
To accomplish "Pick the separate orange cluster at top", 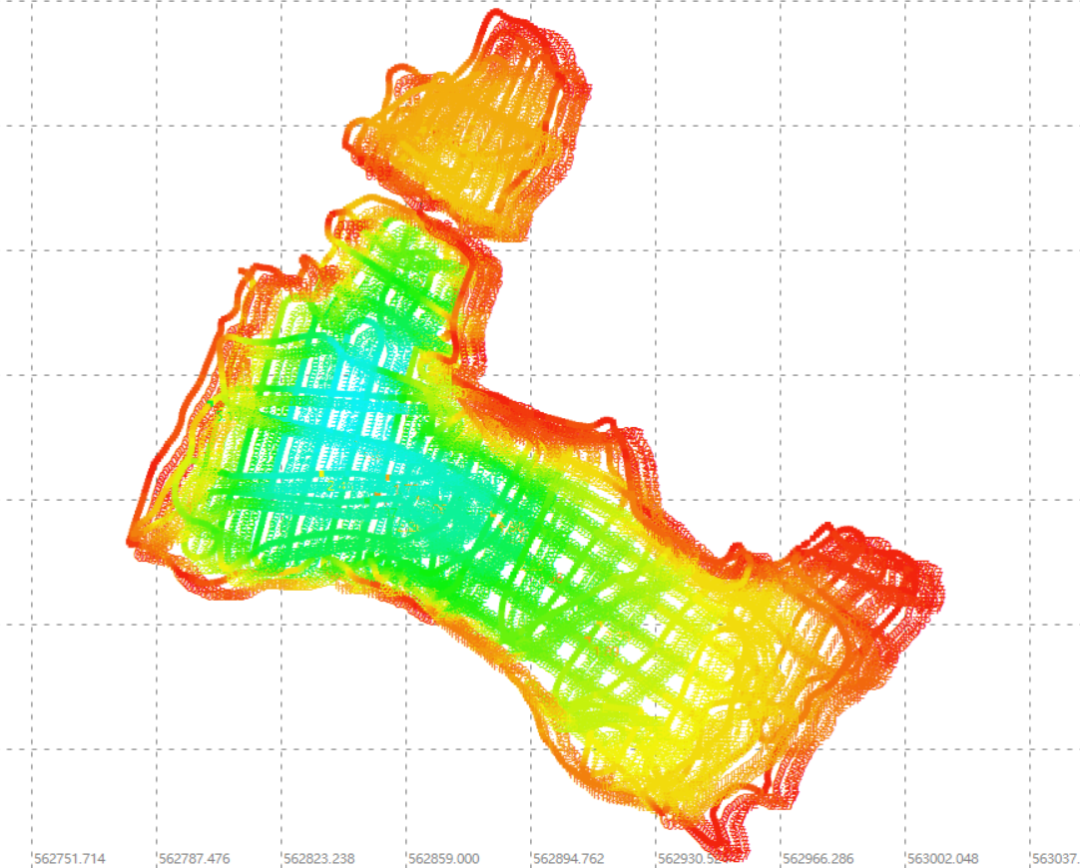I will click(x=470, y=140).
